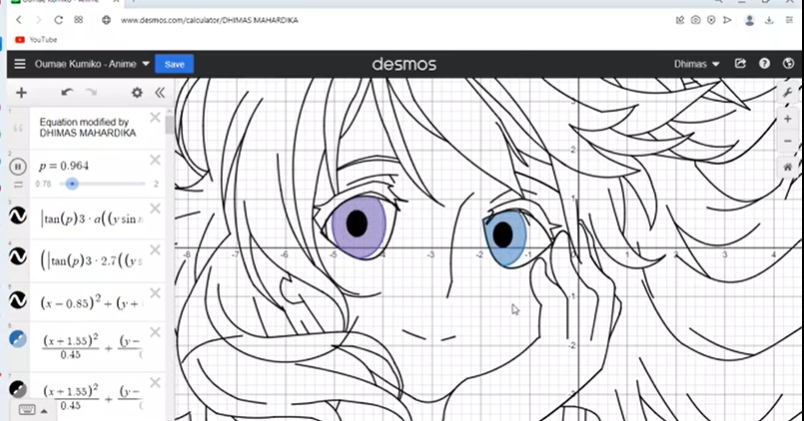Click the Share Graph icon

740,64
